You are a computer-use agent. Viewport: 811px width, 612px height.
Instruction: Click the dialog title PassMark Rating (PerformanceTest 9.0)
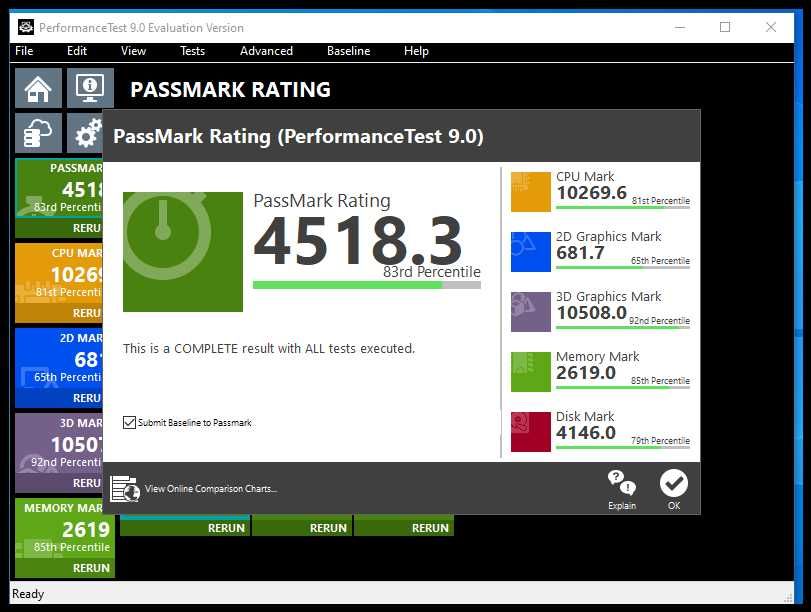[x=298, y=137]
